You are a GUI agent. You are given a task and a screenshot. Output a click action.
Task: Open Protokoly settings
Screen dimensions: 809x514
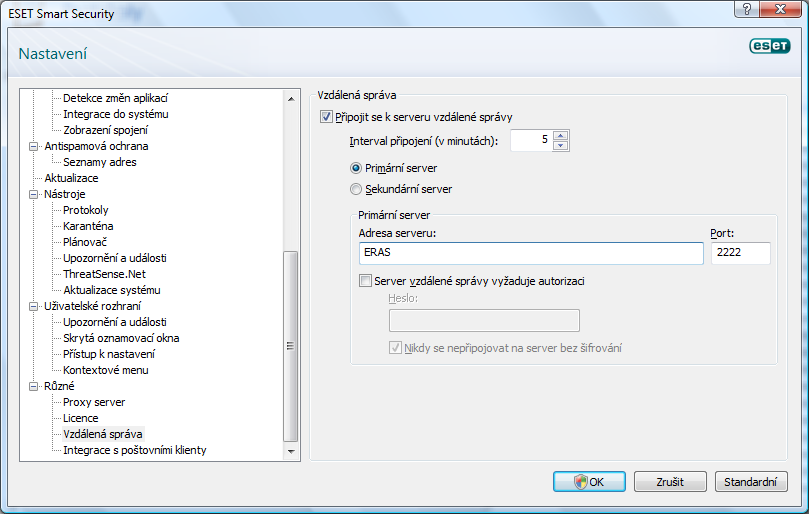[x=86, y=210]
